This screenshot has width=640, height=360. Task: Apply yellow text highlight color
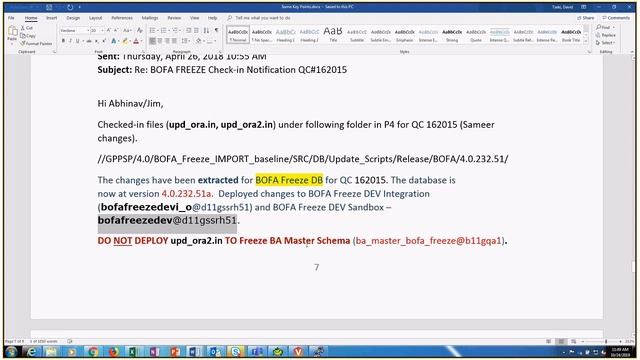(x=126, y=41)
